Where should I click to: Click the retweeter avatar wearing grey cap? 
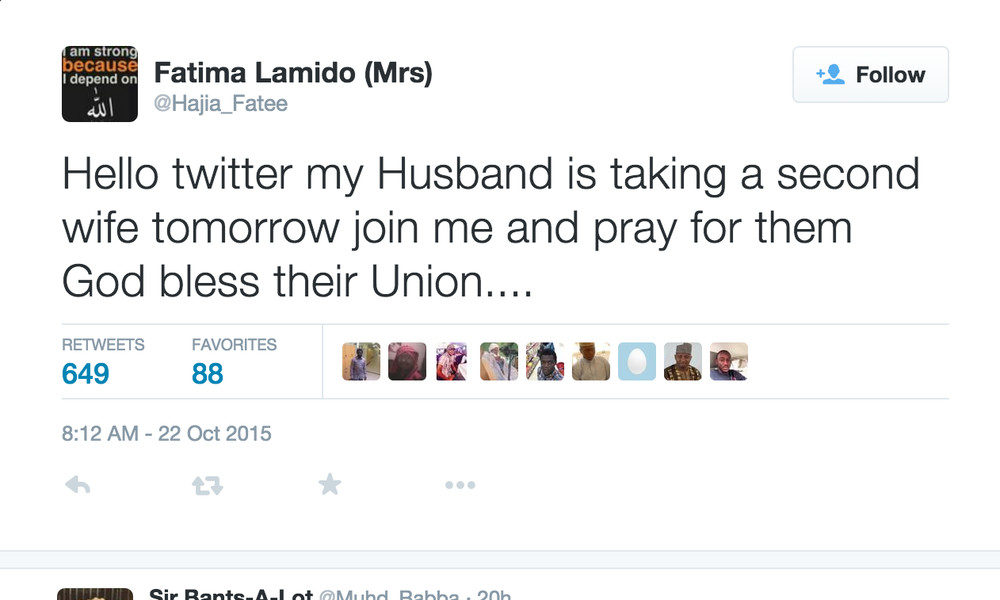point(683,362)
